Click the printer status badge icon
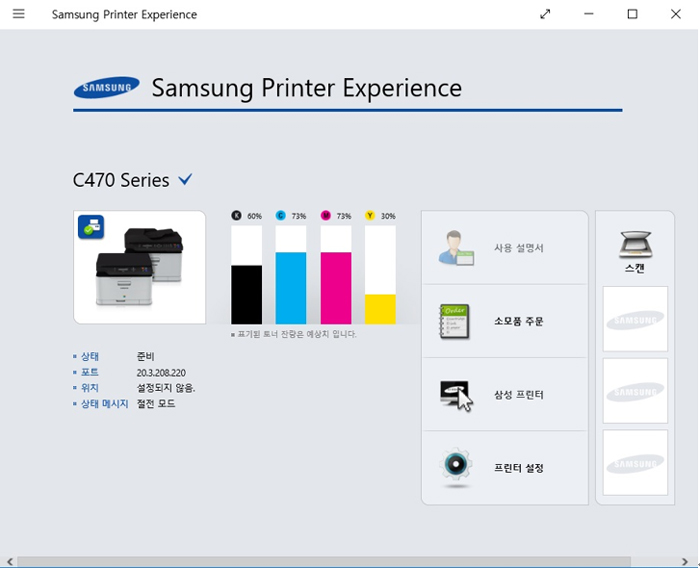The width and height of the screenshot is (700, 569). pyautogui.click(x=91, y=227)
